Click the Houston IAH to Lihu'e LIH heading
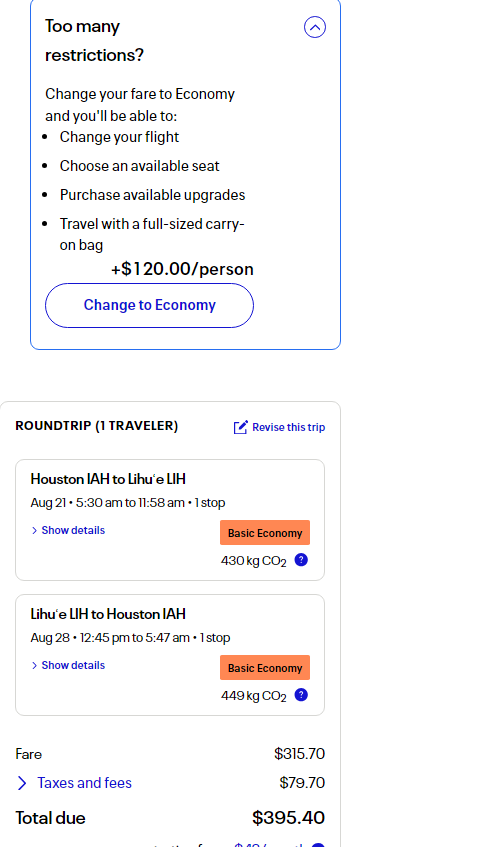500x847 pixels. coord(108,479)
